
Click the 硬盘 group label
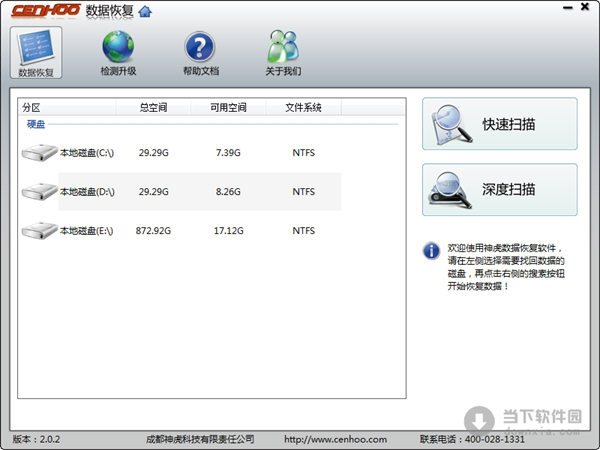(x=36, y=124)
